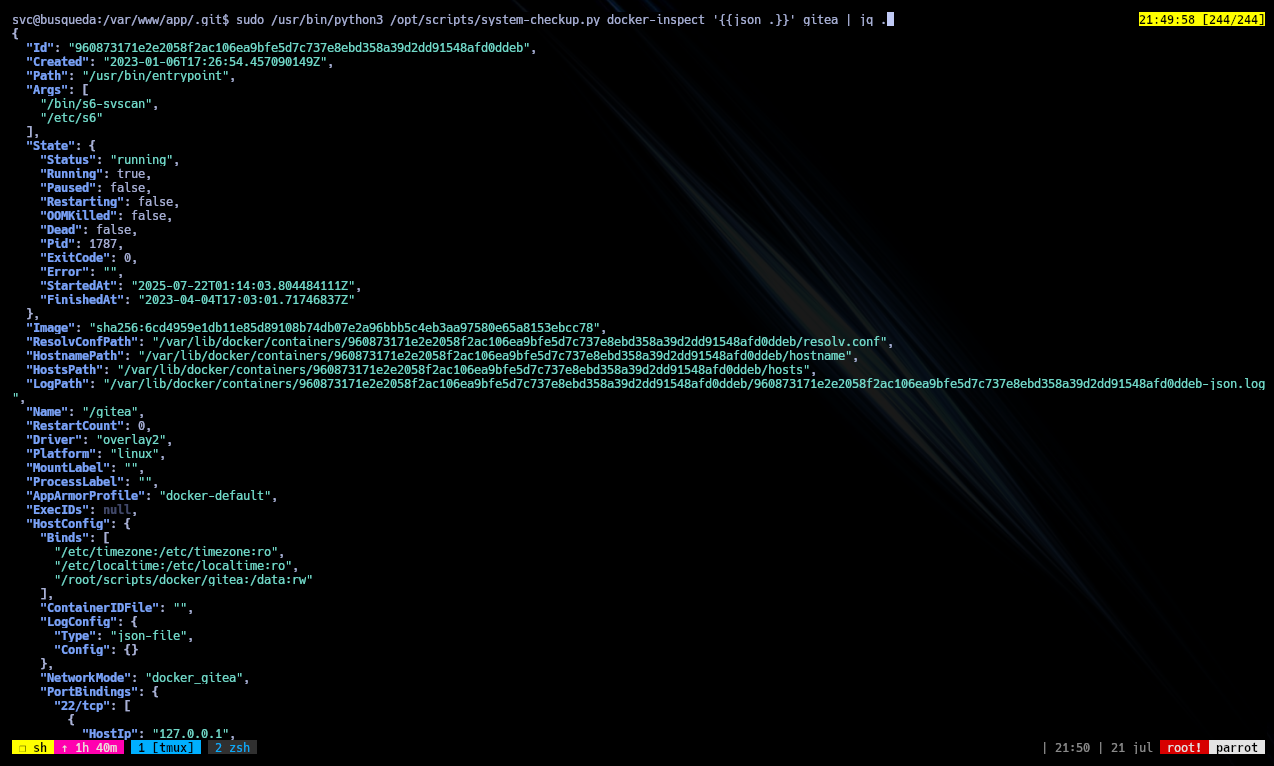Click the 21:50 clock in status bar
The width and height of the screenshot is (1274, 766).
1072,747
